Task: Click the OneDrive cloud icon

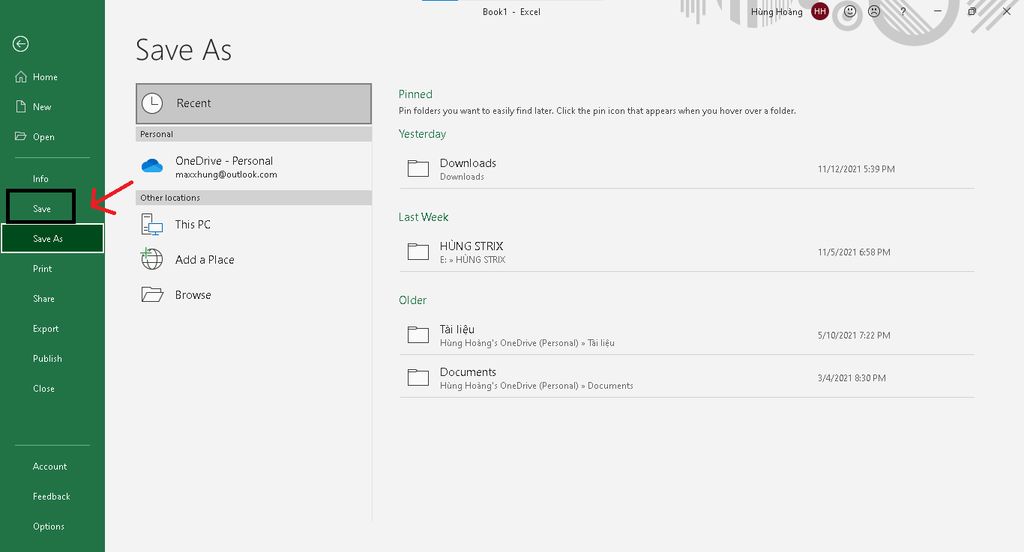Action: 152,166
